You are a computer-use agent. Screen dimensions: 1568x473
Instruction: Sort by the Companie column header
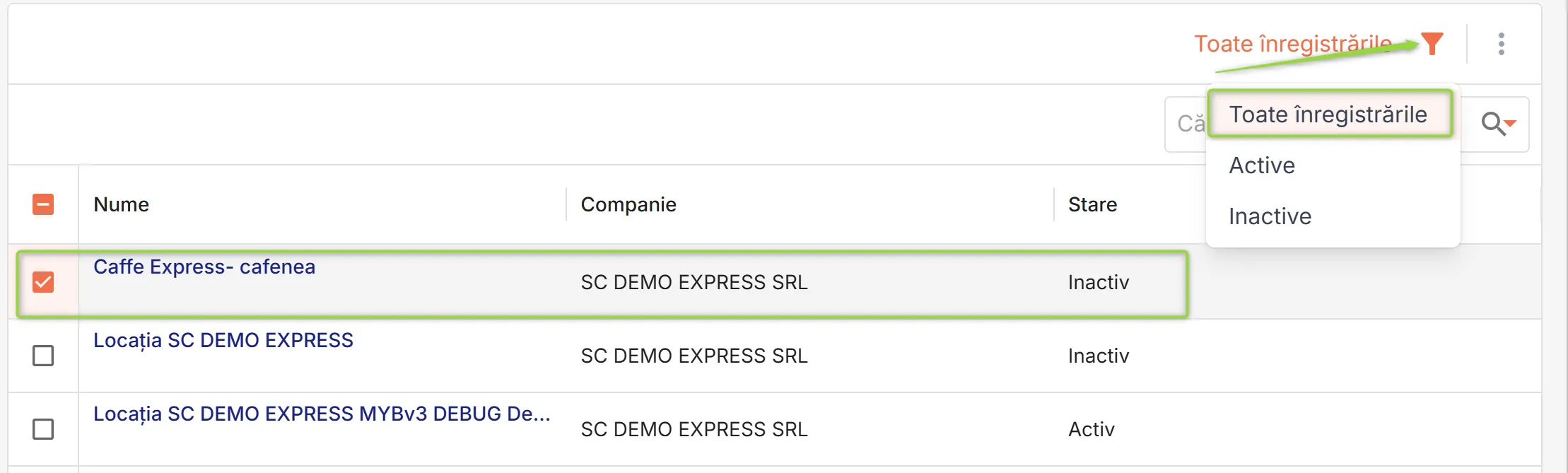click(628, 204)
